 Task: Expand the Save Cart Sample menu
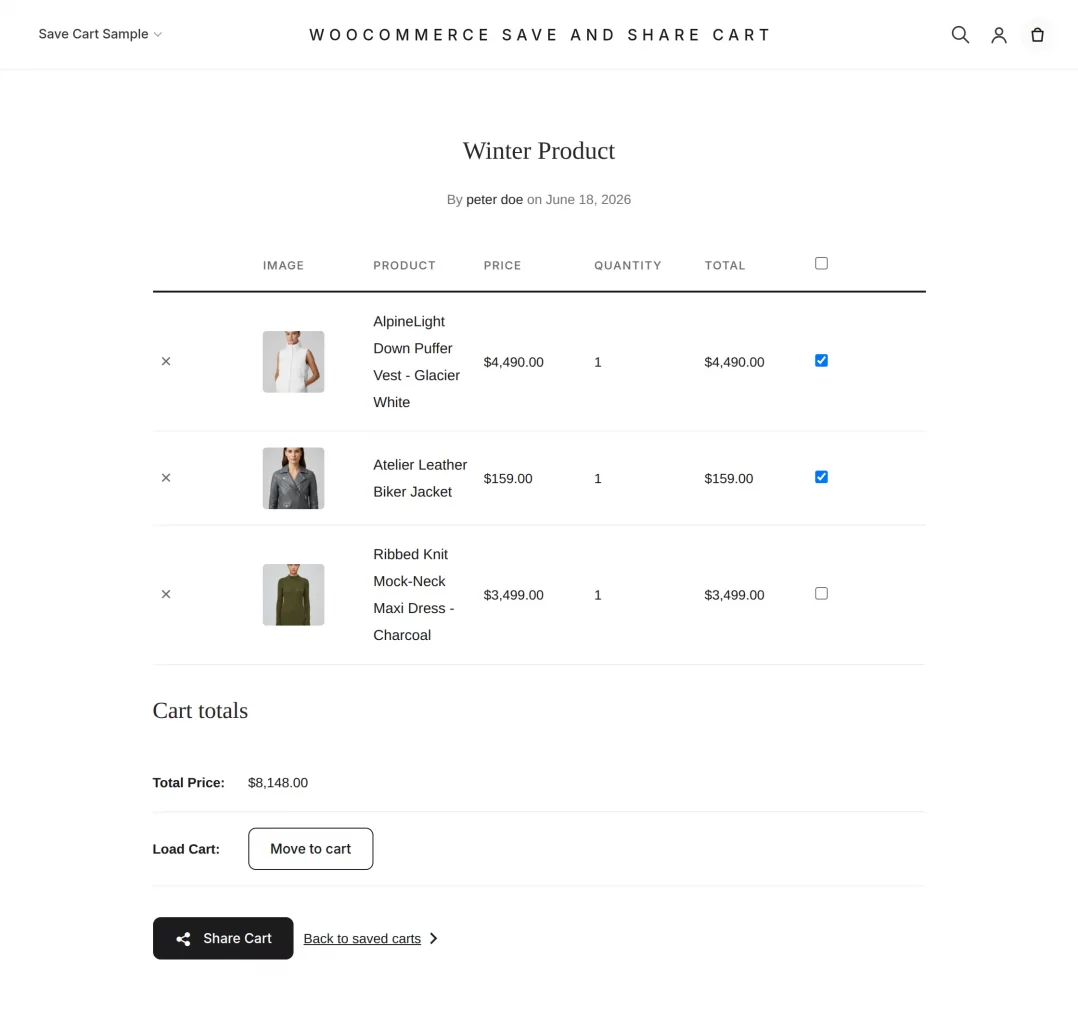click(100, 34)
